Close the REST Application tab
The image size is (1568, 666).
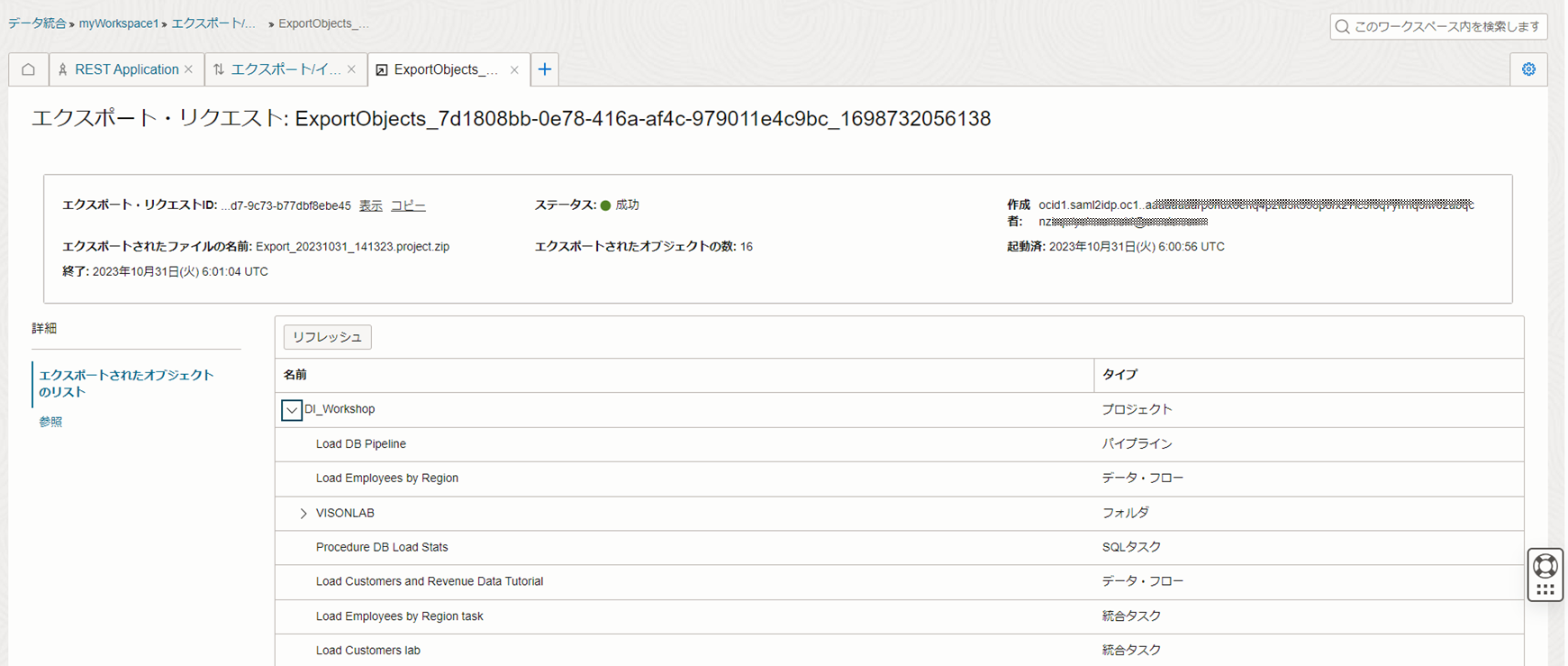tap(188, 69)
